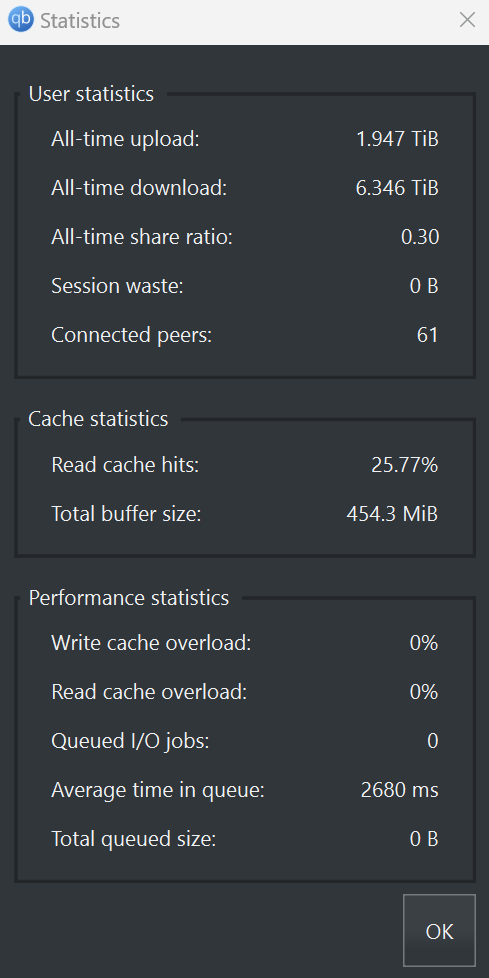The width and height of the screenshot is (489, 978).
Task: Click the Total queued size label
Action: (x=133, y=840)
